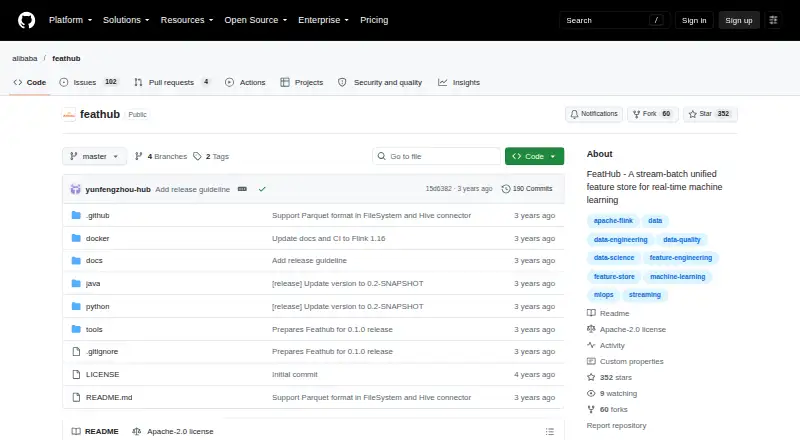The width and height of the screenshot is (800, 440).
Task: Star the feathub repository
Action: pyautogui.click(x=710, y=114)
